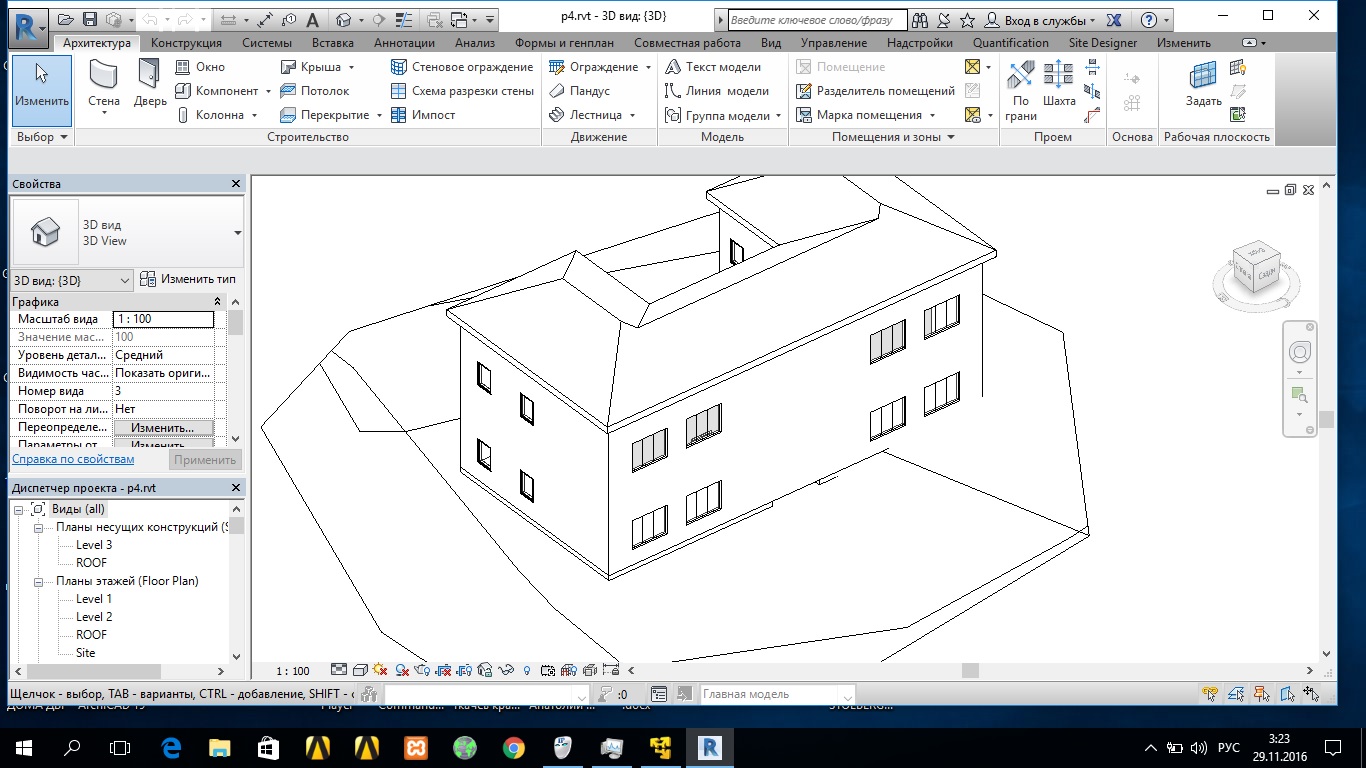
Task: Click the ViewCube in the 3D view
Action: pyautogui.click(x=1256, y=268)
